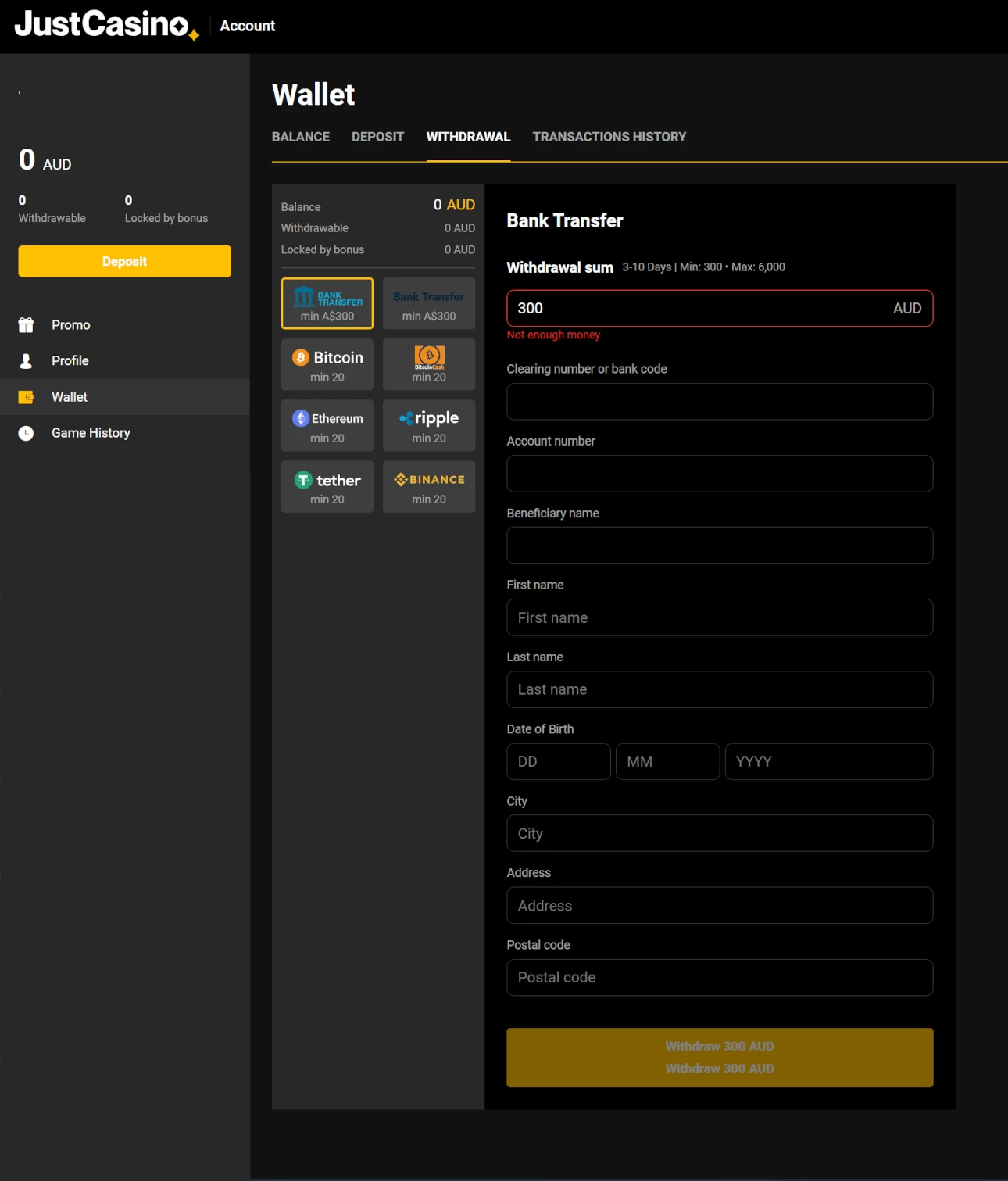Image resolution: width=1008 pixels, height=1181 pixels.
Task: Click the Clearing number or bank code field
Action: 720,401
